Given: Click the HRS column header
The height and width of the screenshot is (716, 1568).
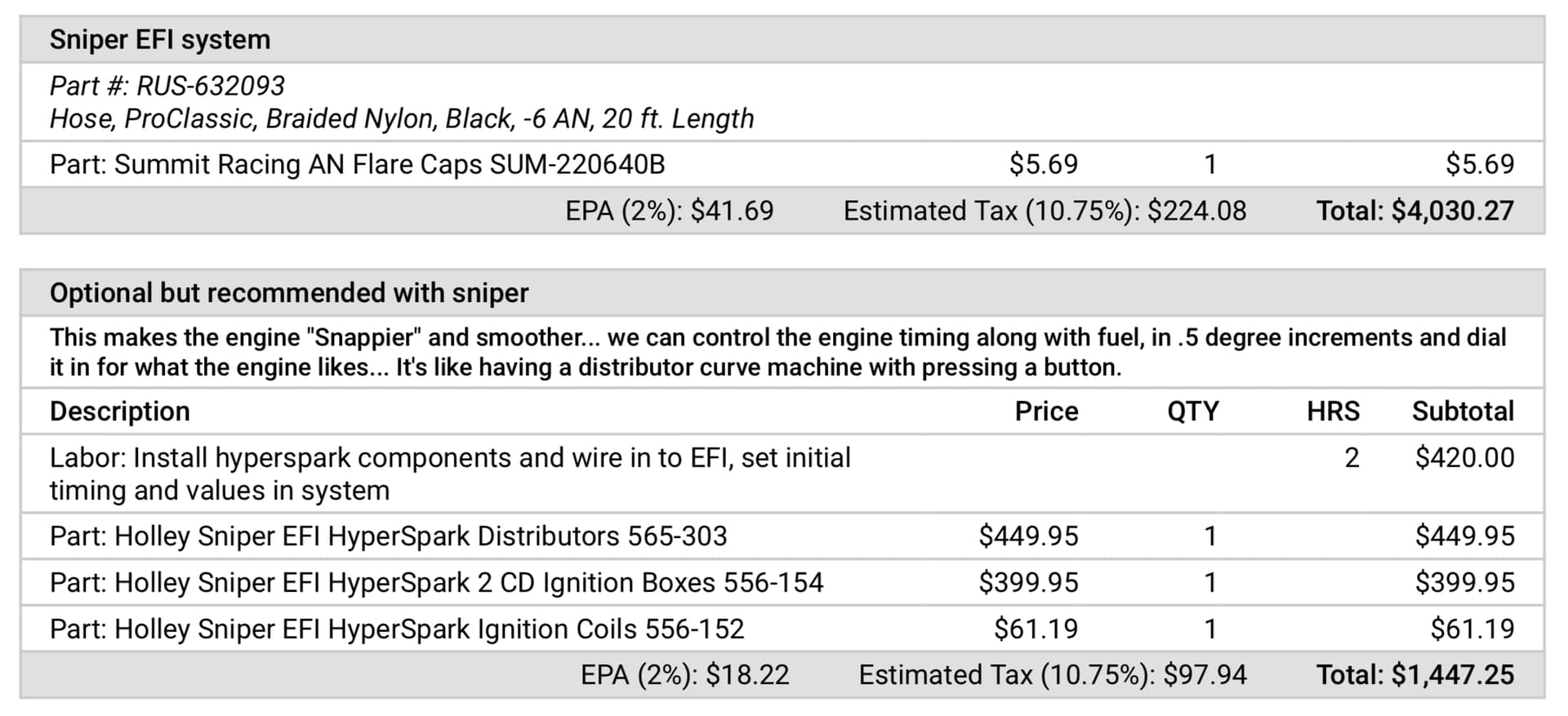Looking at the screenshot, I should (1333, 411).
